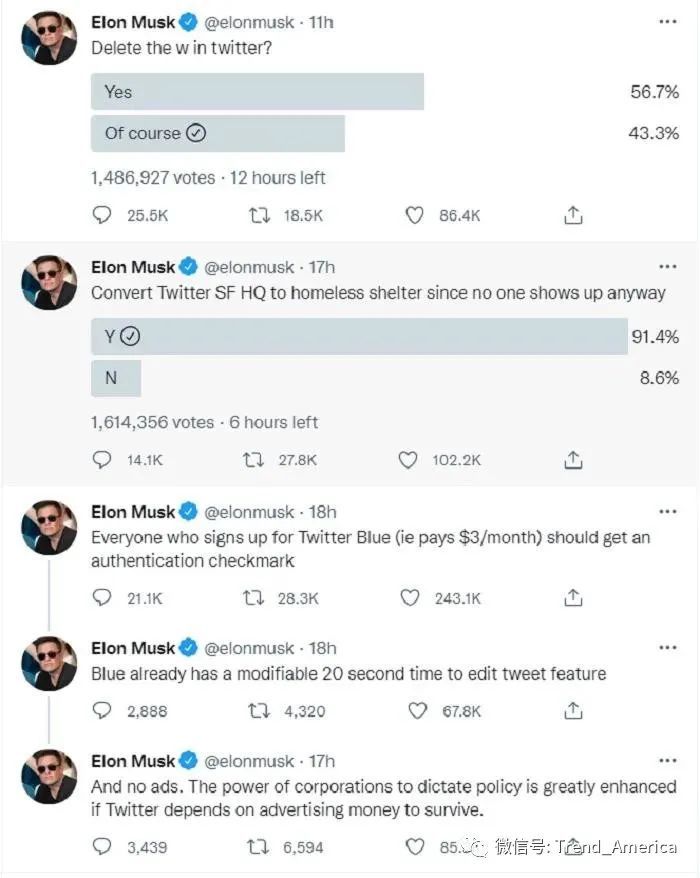Share the homeless shelter poll tweet

pos(573,460)
